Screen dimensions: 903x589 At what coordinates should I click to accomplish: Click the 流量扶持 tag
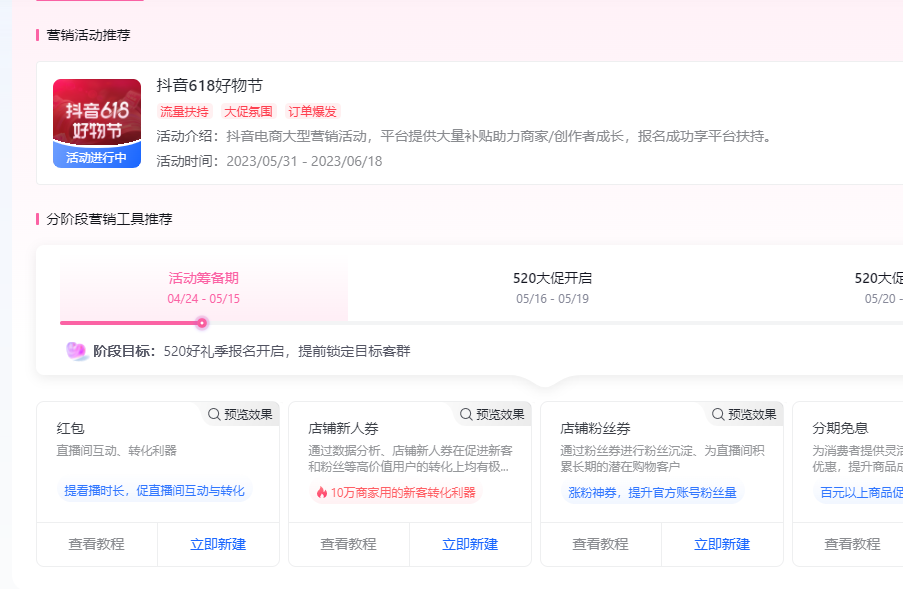[x=184, y=111]
